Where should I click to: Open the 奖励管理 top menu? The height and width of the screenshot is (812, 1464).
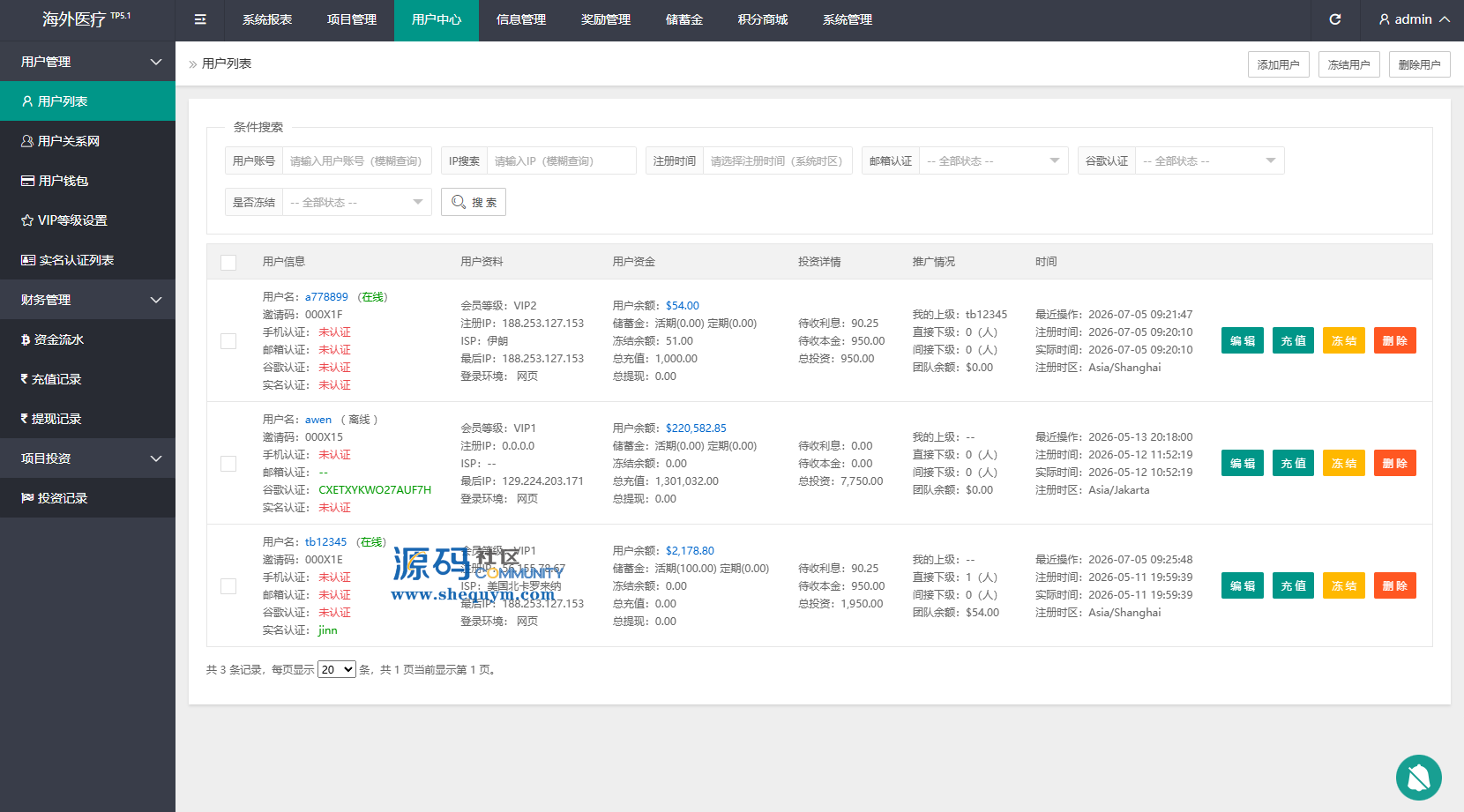(x=606, y=19)
